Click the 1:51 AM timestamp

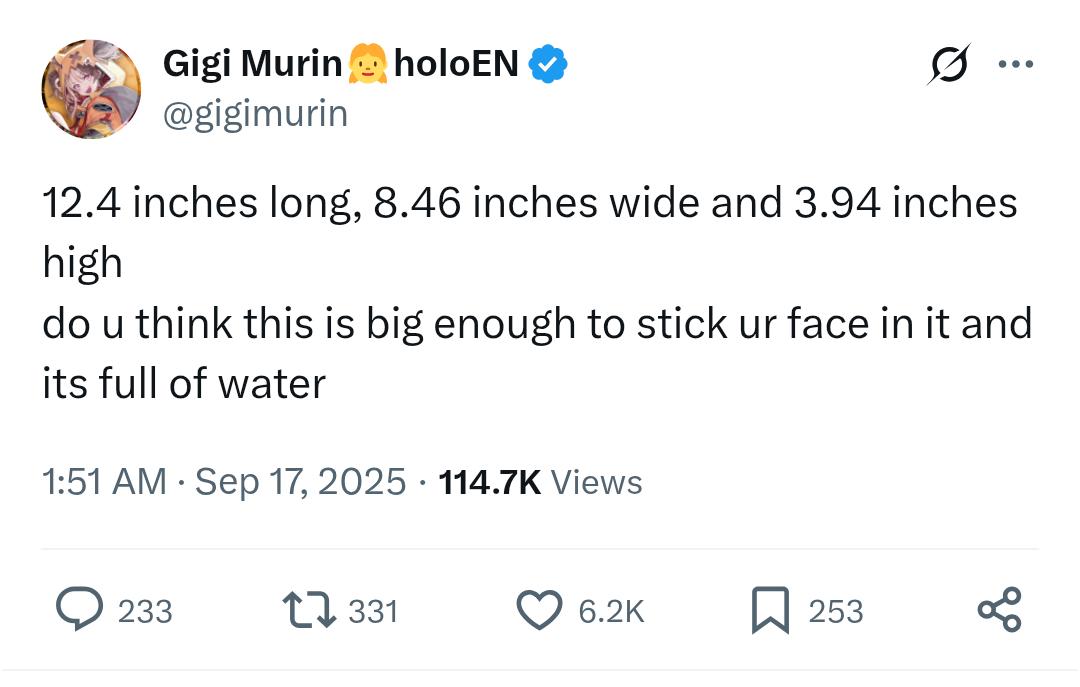[x=104, y=482]
